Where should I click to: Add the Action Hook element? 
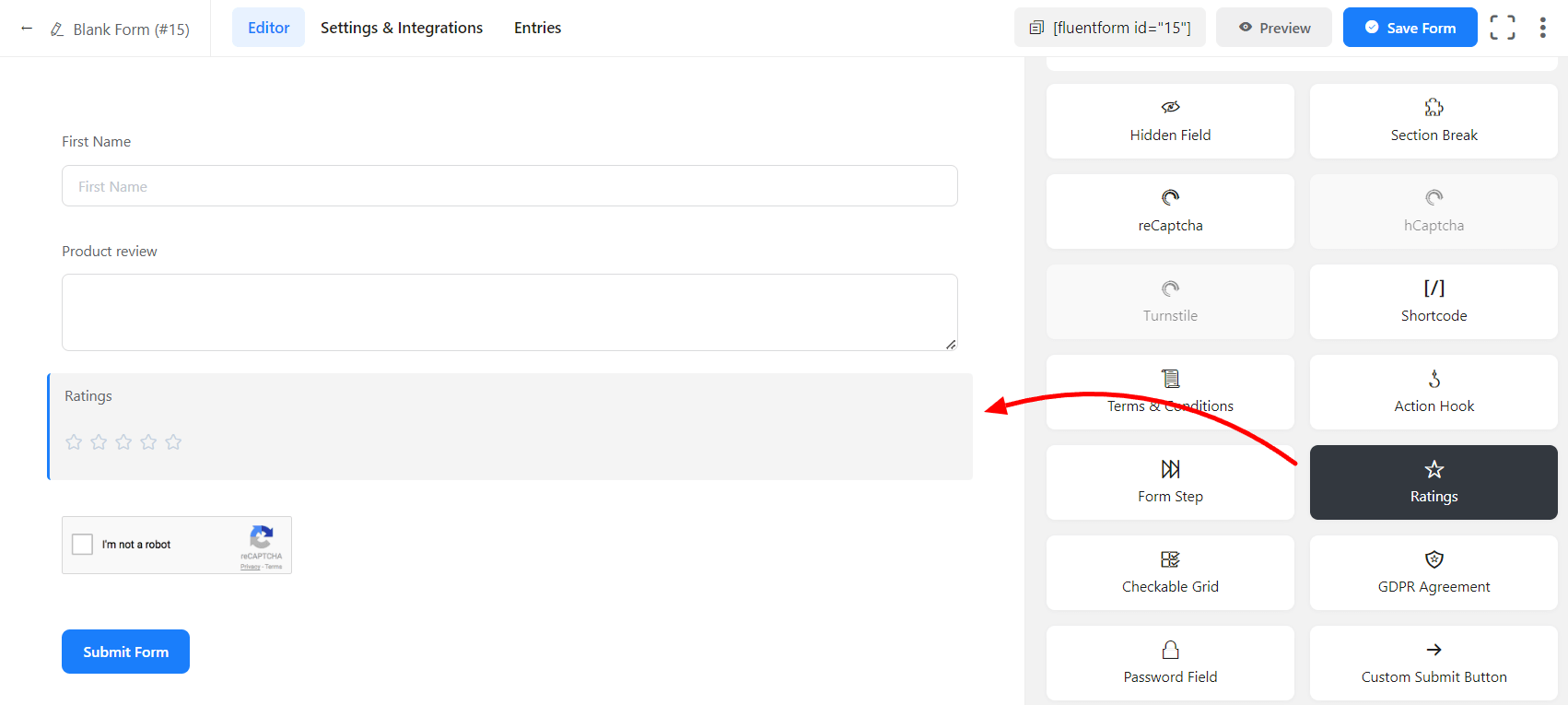(x=1433, y=392)
